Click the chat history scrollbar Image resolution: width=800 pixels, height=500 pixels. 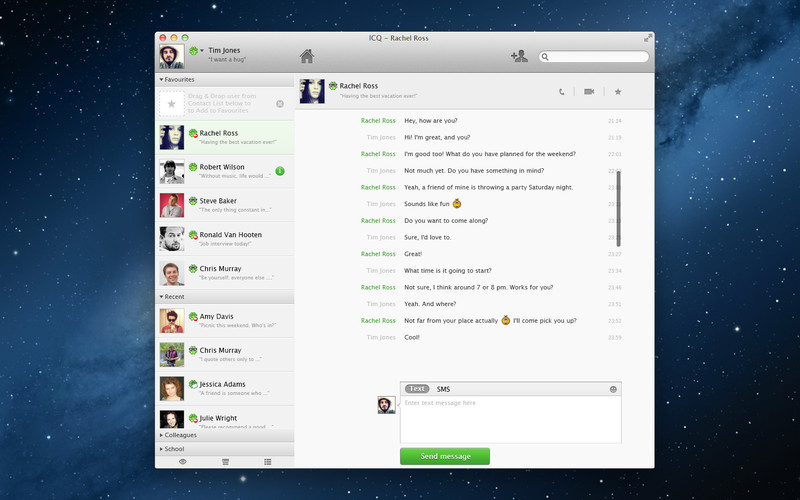[618, 209]
